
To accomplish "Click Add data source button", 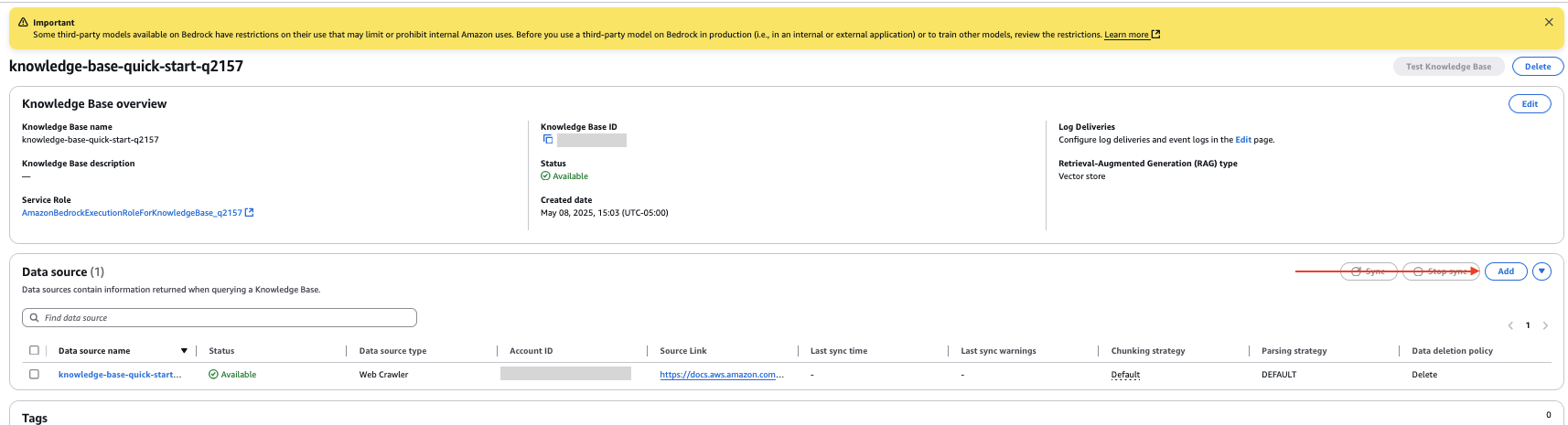I will pyautogui.click(x=1505, y=271).
